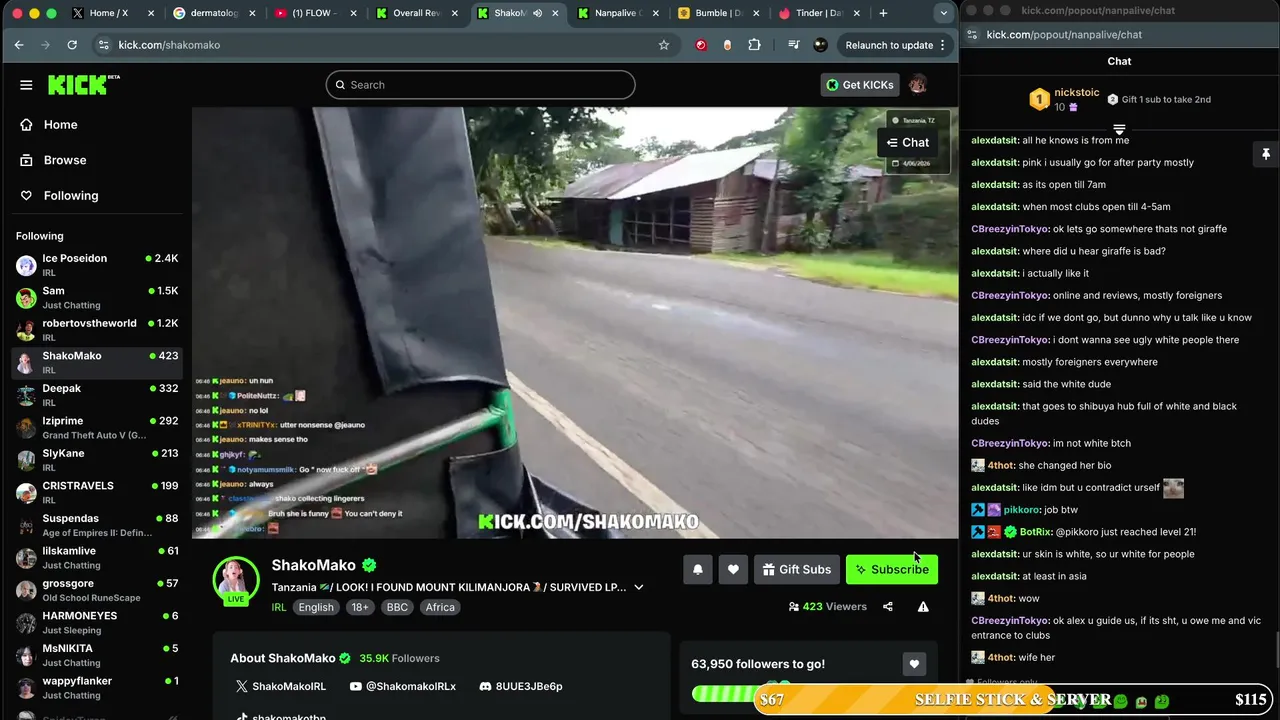
Task: Click the media control icon in toolbar
Action: pyautogui.click(x=794, y=45)
